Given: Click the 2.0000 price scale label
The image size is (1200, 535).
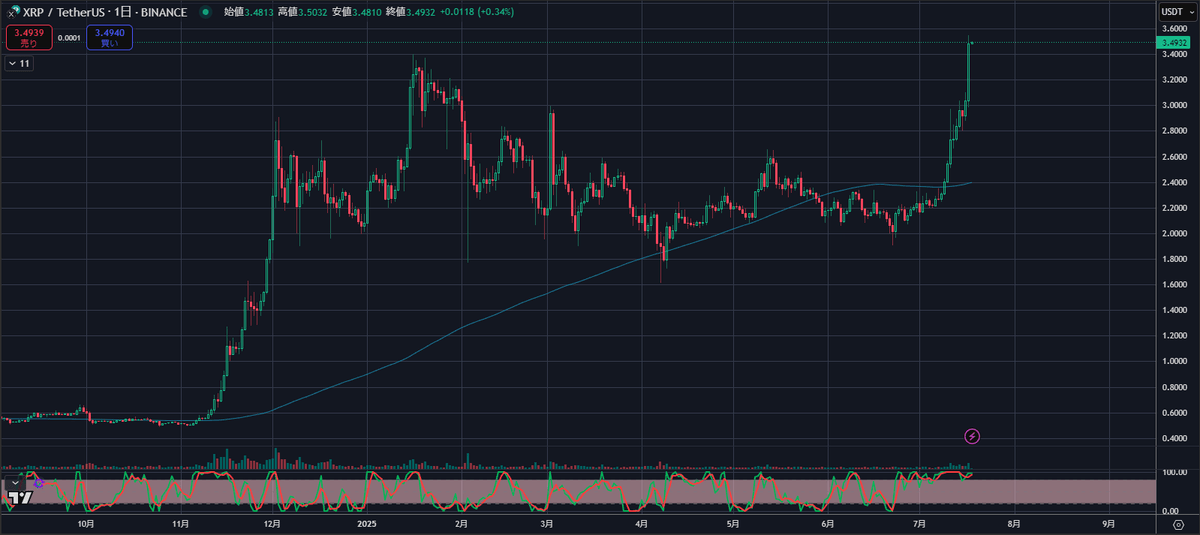Looking at the screenshot, I should click(1174, 234).
